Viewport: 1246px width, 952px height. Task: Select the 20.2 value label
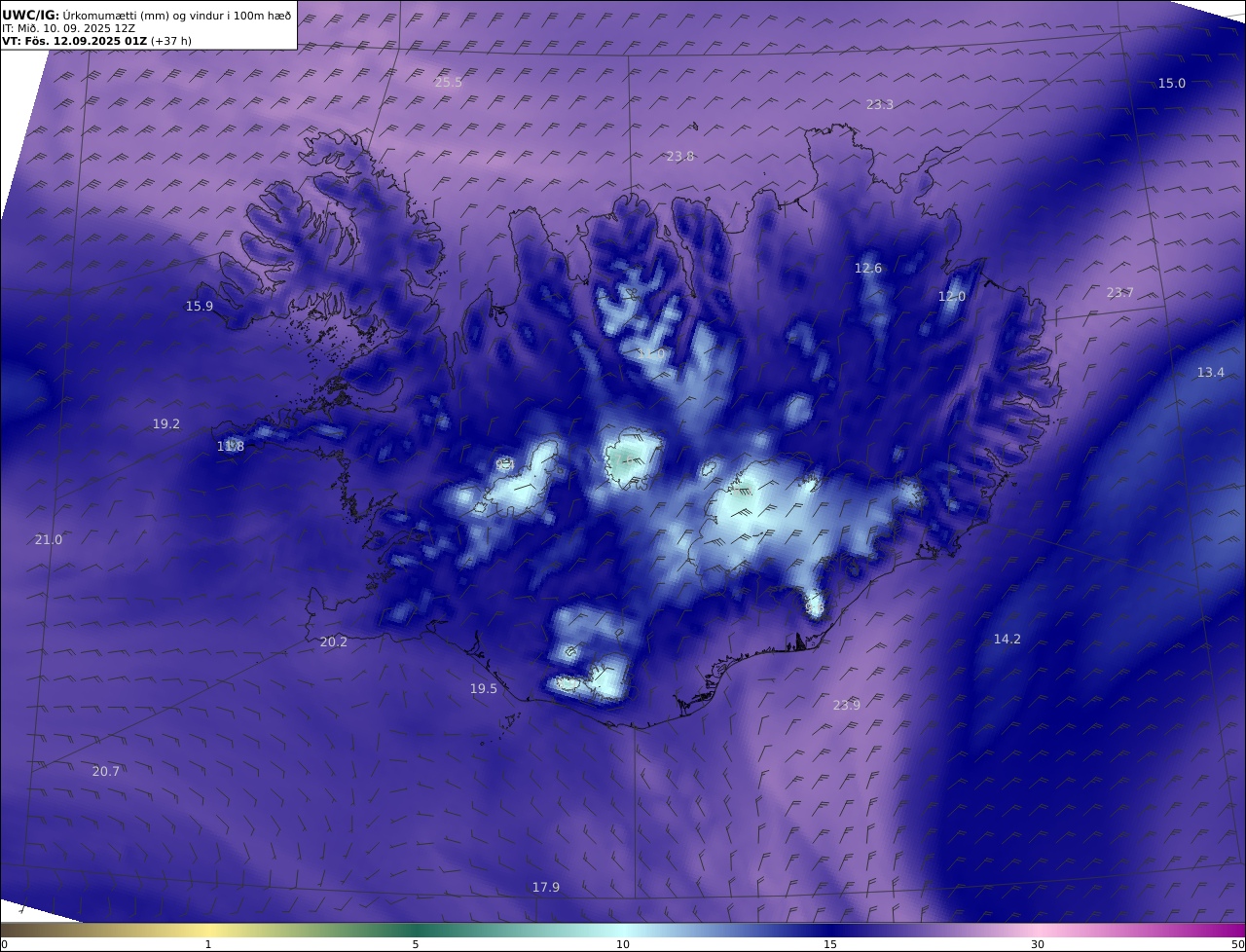click(334, 642)
